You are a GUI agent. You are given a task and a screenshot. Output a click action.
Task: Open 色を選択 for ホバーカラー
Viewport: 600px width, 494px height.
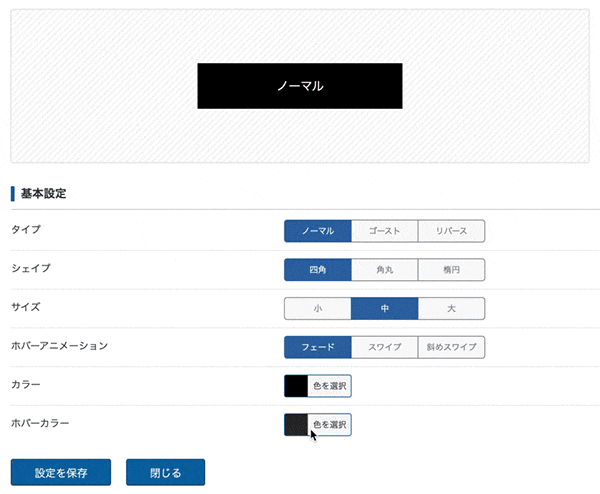(x=329, y=425)
